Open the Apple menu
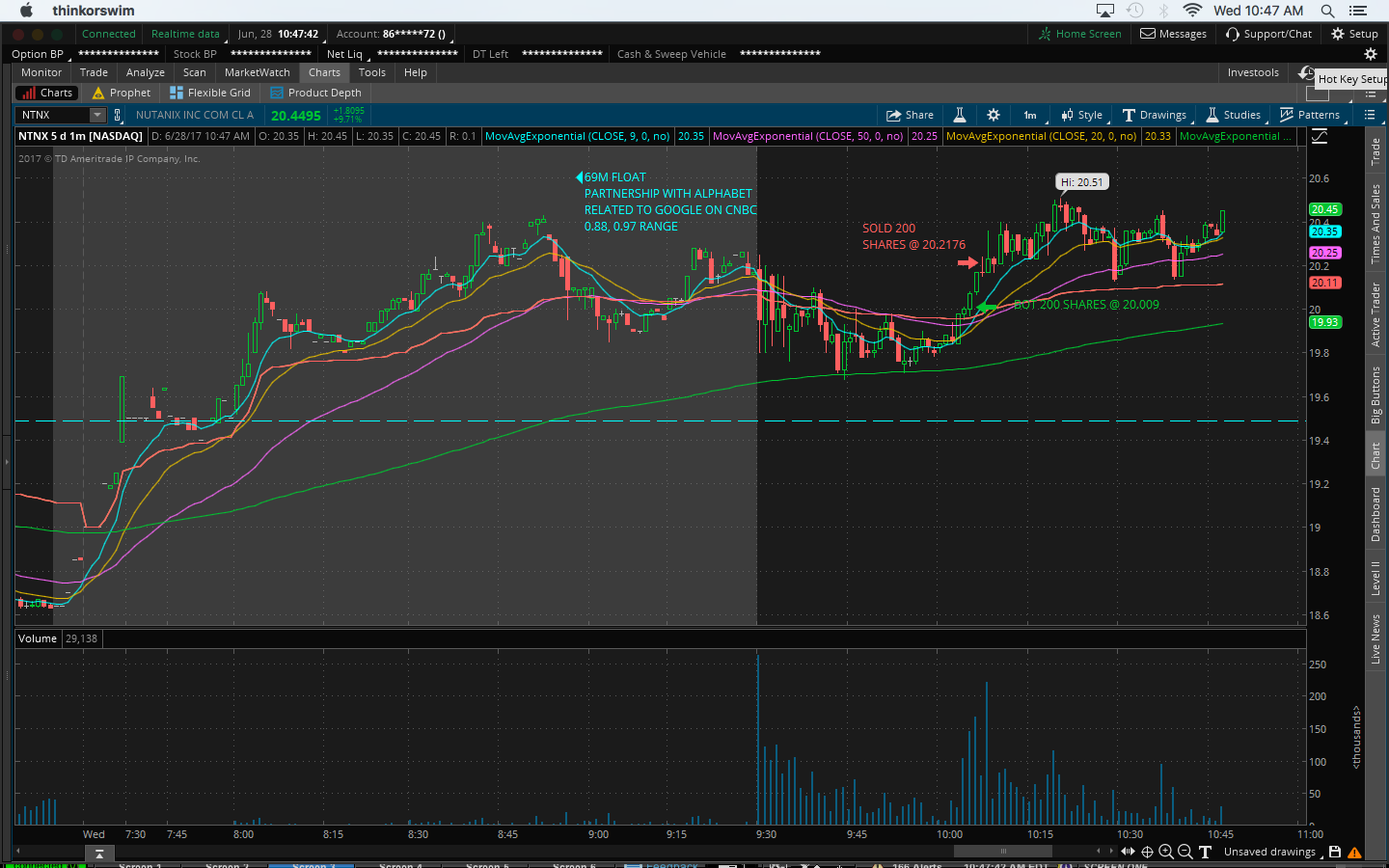 (x=26, y=11)
